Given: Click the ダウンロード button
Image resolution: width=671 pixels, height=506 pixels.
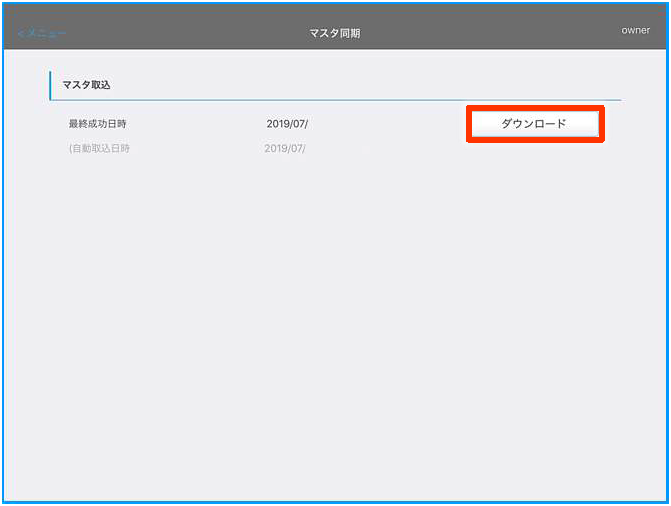Looking at the screenshot, I should pos(534,124).
